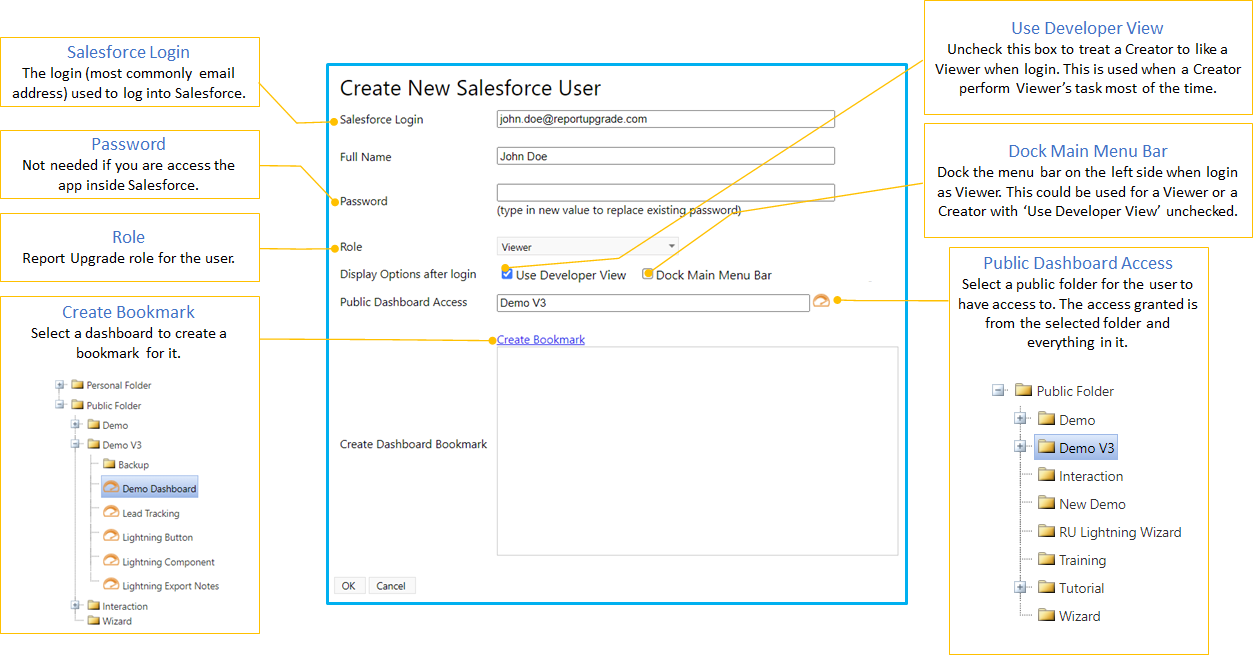Select the Tutorial folder icon
Image resolution: width=1255 pixels, height=655 pixels.
[x=1047, y=588]
